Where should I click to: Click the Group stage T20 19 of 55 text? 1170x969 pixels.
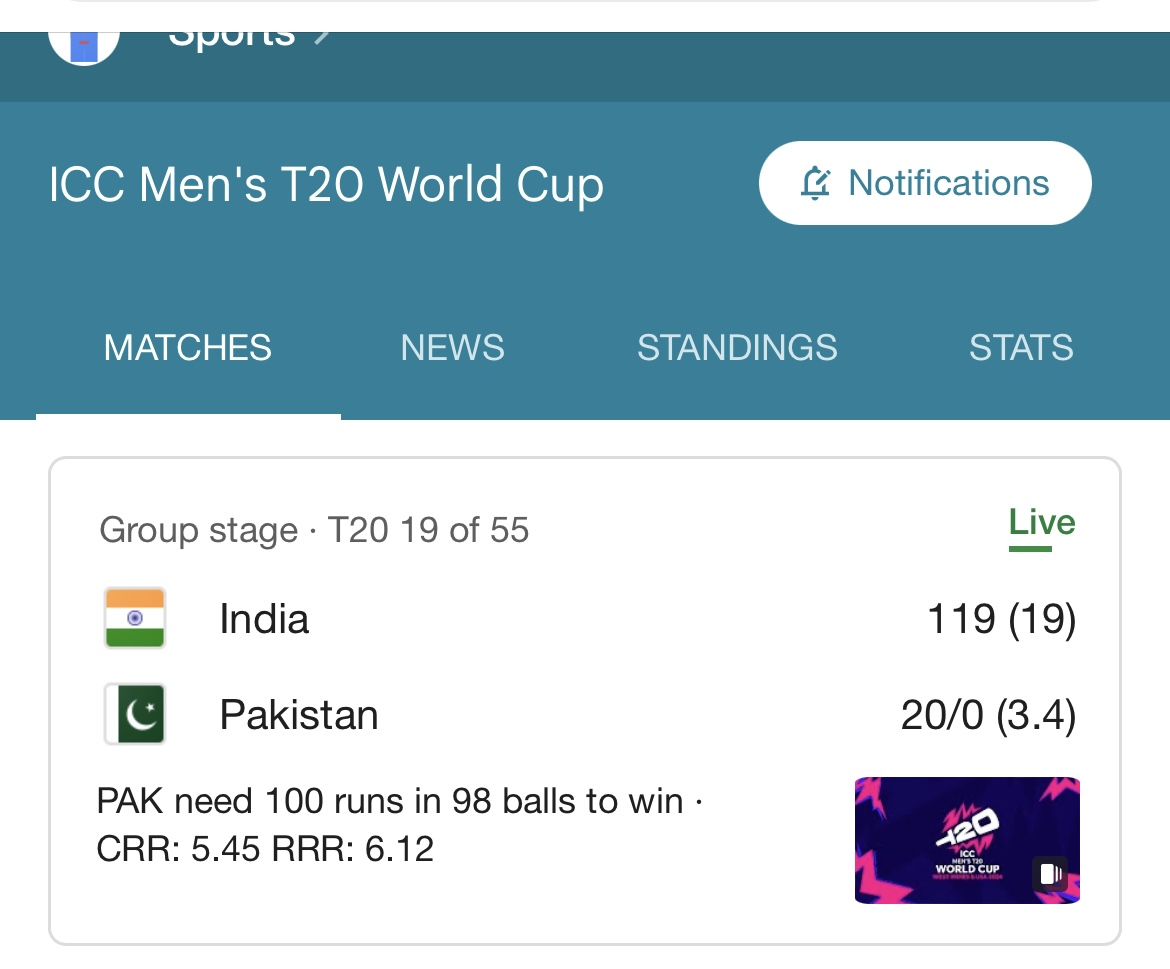coord(314,530)
